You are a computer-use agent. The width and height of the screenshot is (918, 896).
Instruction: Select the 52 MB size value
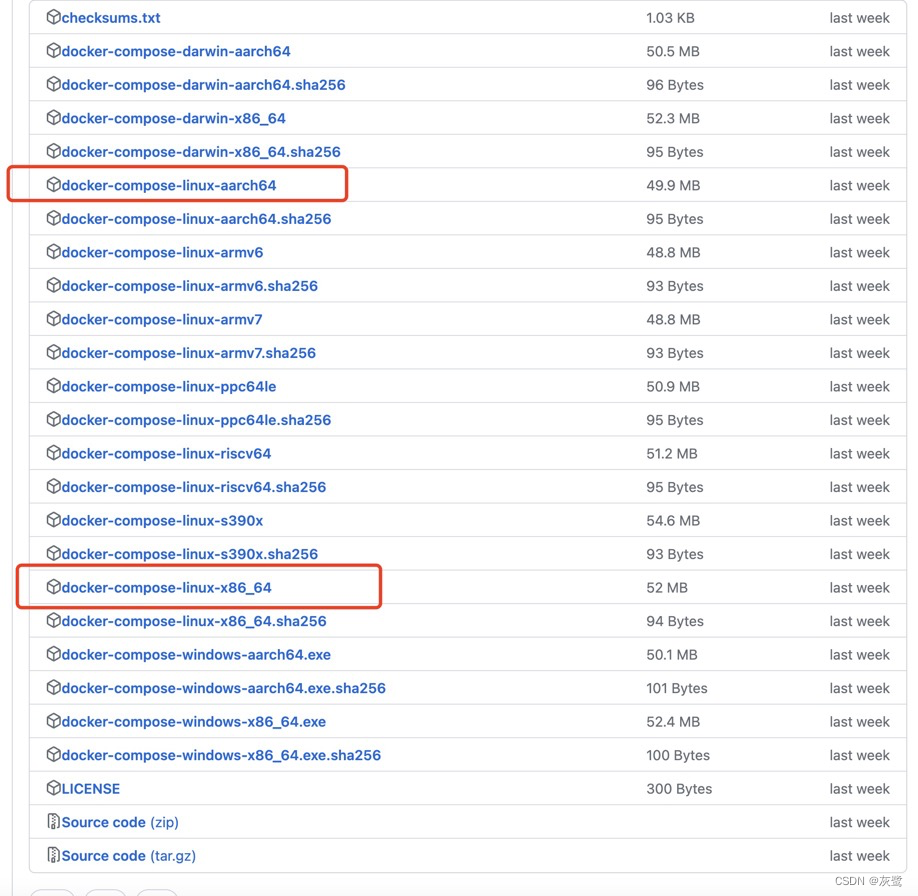pos(667,588)
